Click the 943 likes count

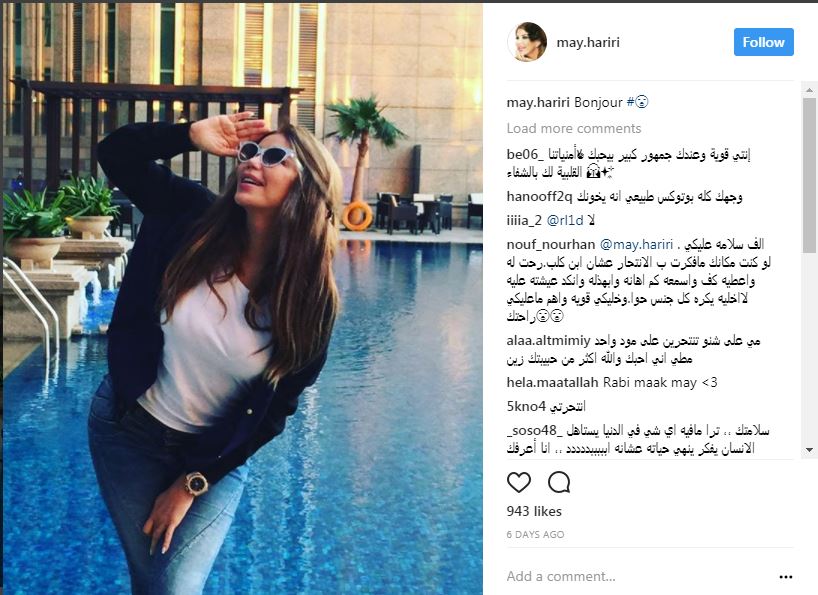click(x=534, y=511)
